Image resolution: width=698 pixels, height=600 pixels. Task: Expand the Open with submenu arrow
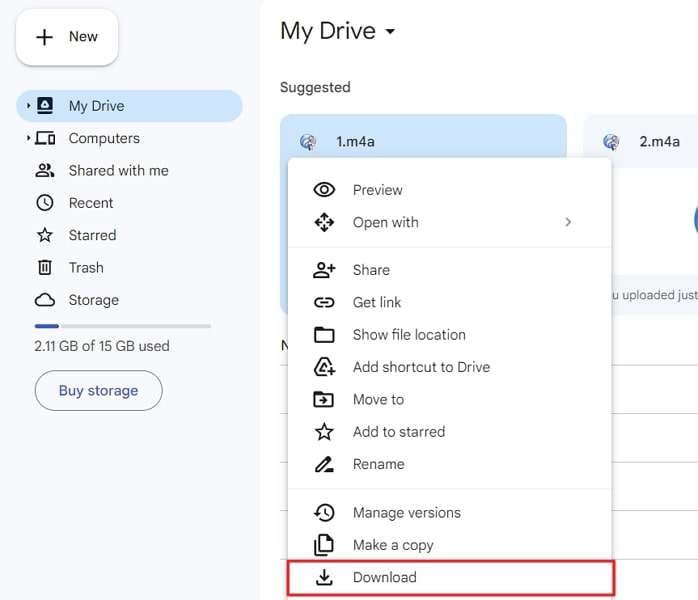568,222
